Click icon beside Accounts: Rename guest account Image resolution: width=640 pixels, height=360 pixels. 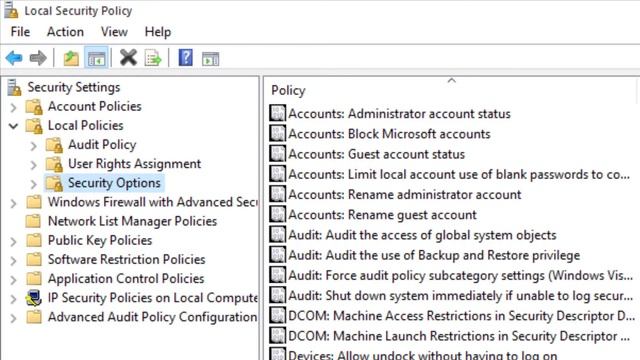click(x=278, y=214)
